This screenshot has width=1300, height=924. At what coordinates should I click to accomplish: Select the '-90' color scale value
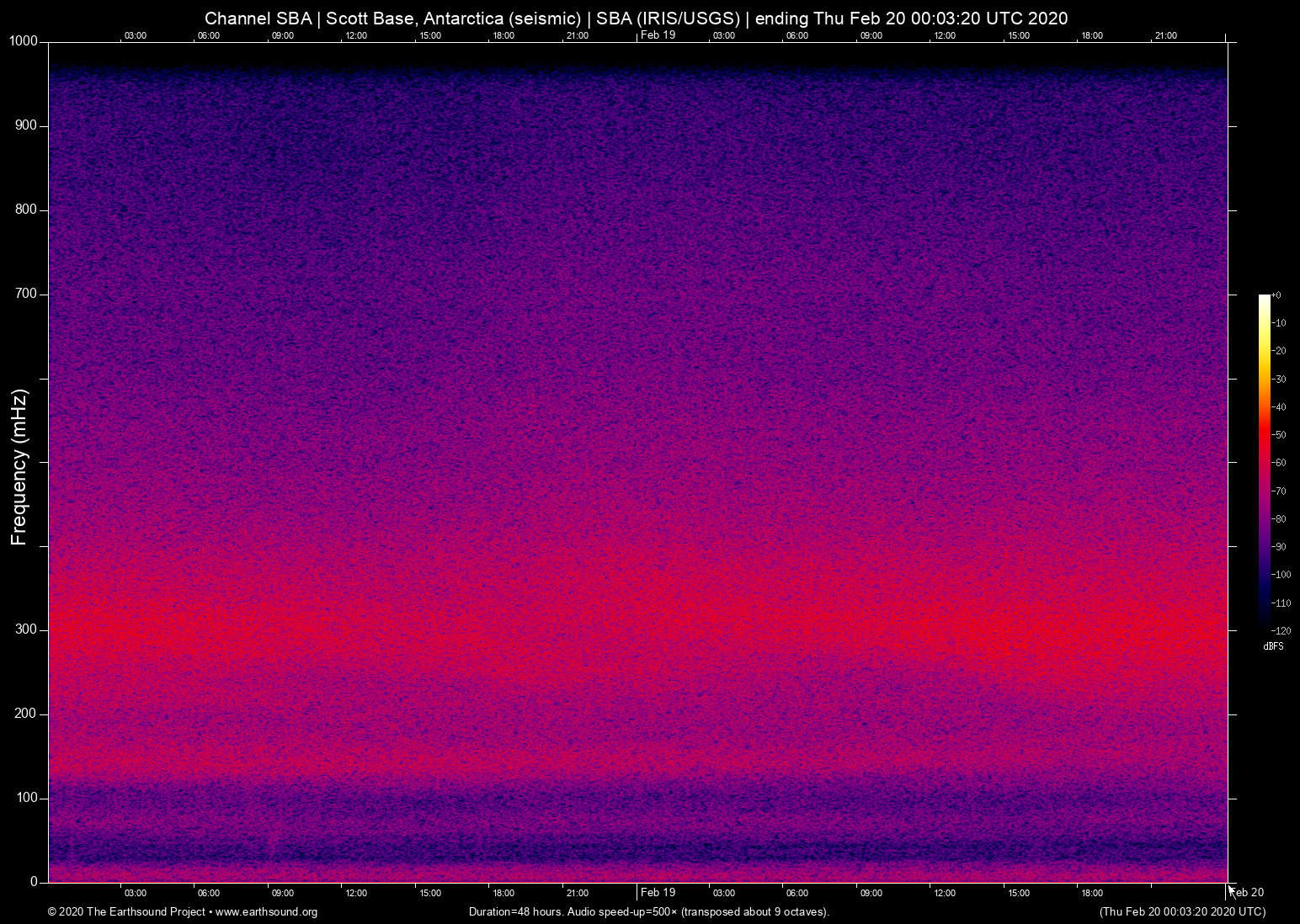1278,547
